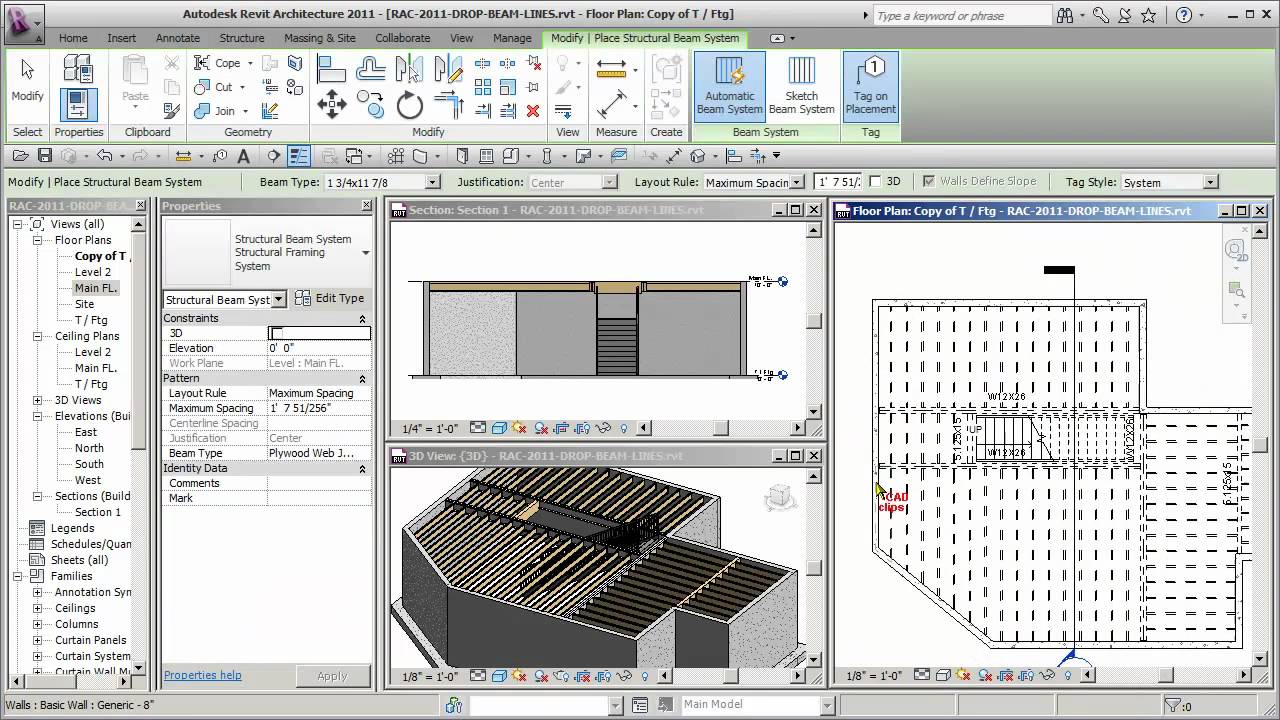Click the Text 'A' icon in the quick access toolbar
Screen dimensions: 1280x720
pyautogui.click(x=245, y=156)
